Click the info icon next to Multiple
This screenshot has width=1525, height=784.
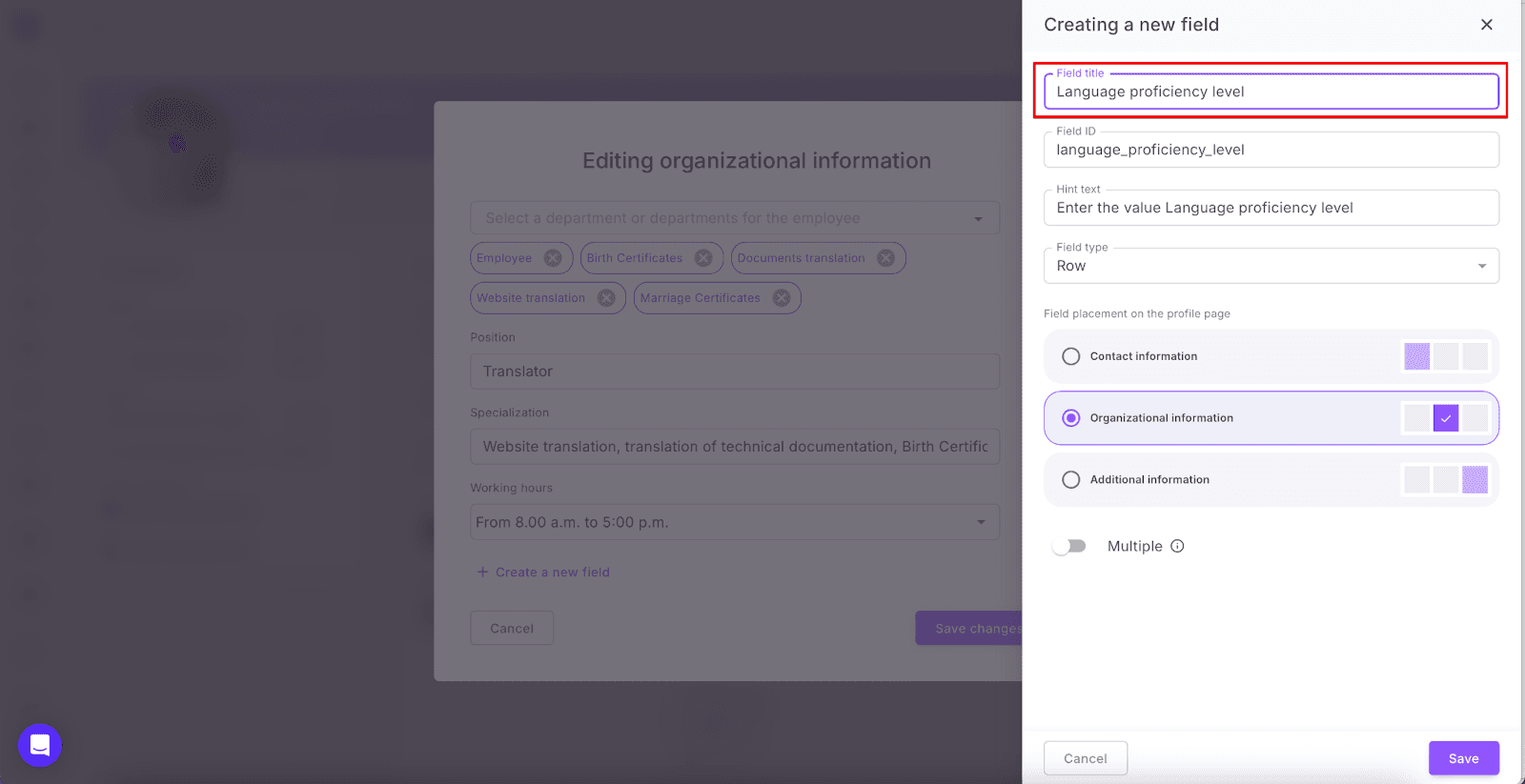point(1177,546)
